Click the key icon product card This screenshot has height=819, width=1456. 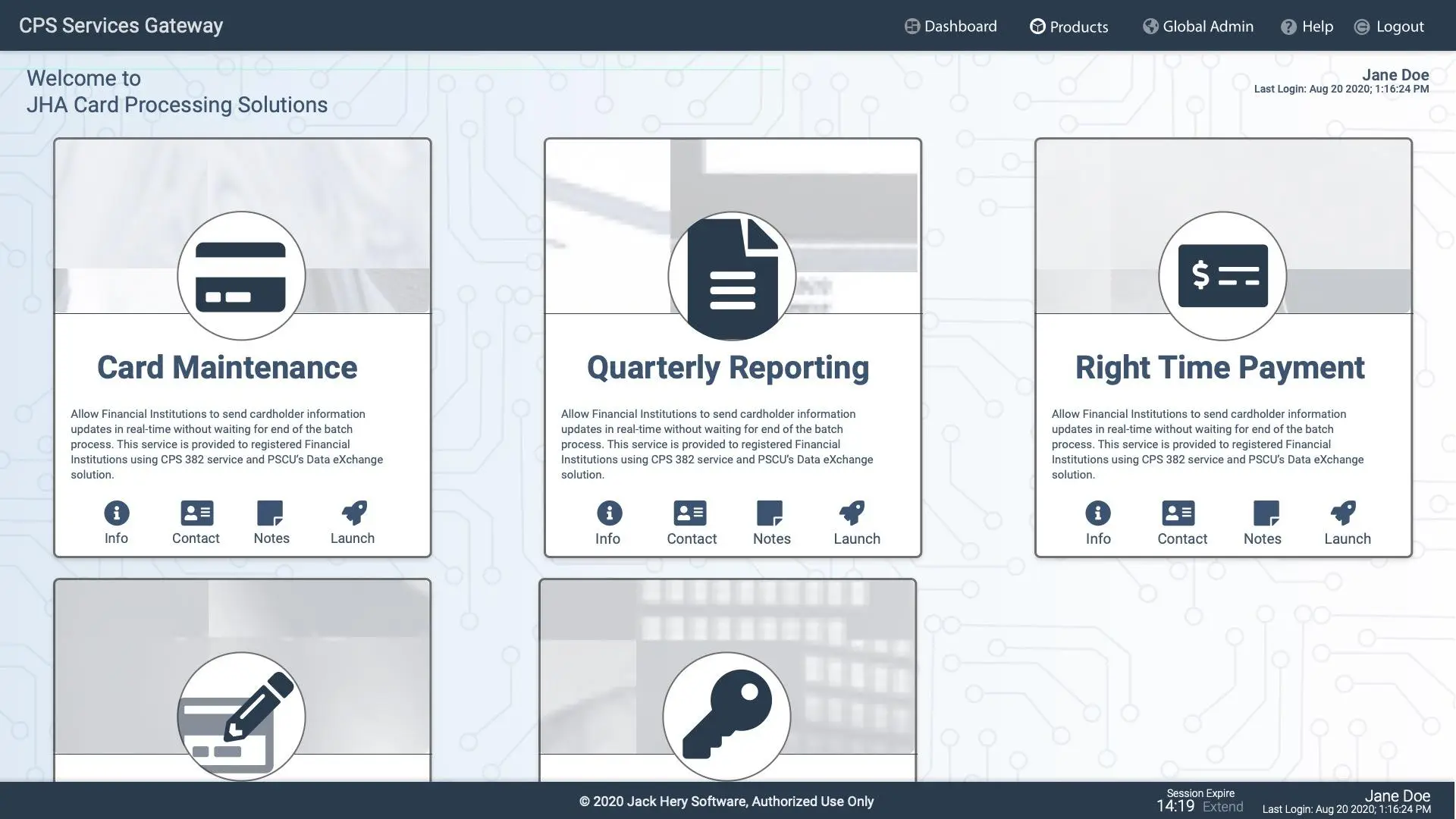pos(726,716)
